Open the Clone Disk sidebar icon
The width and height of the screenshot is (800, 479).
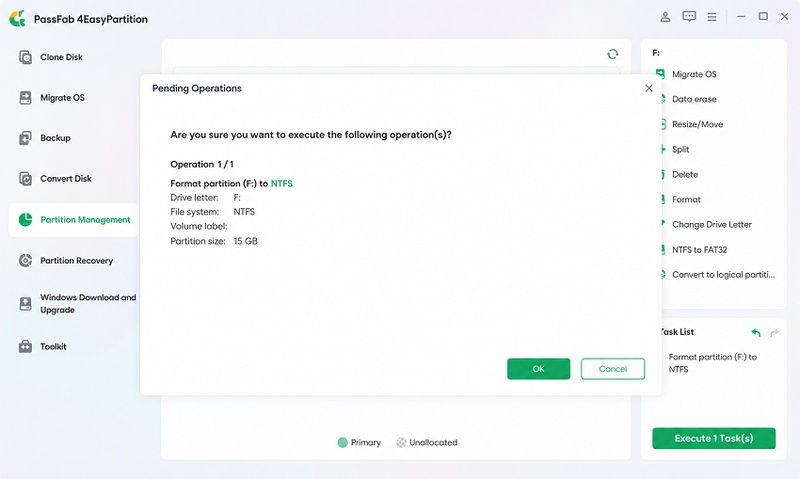pos(25,57)
